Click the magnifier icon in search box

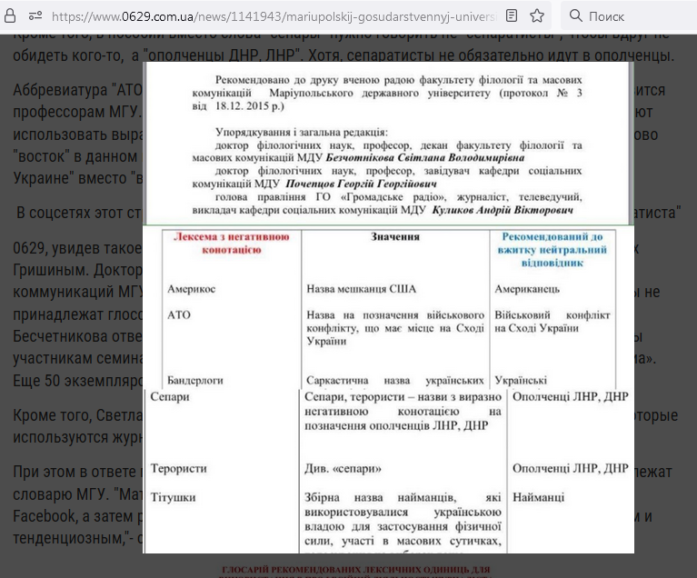[x=576, y=16]
